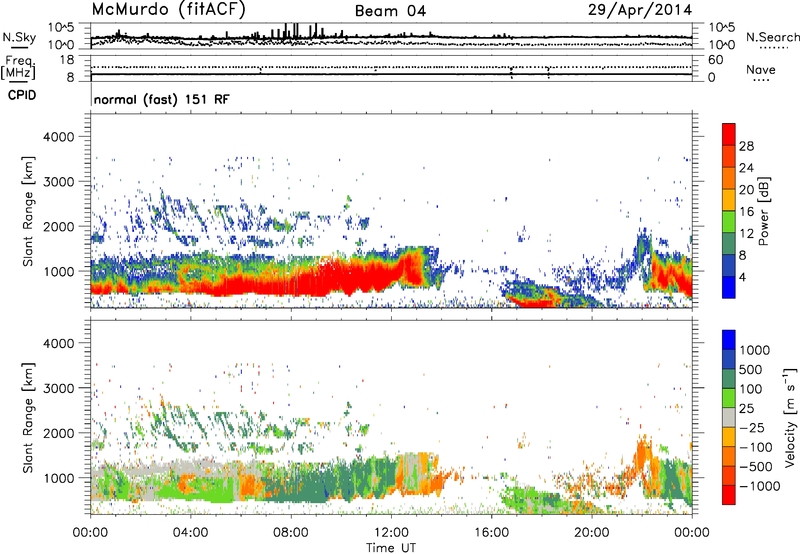Click the "18" tick on frequency axis

tap(67, 60)
